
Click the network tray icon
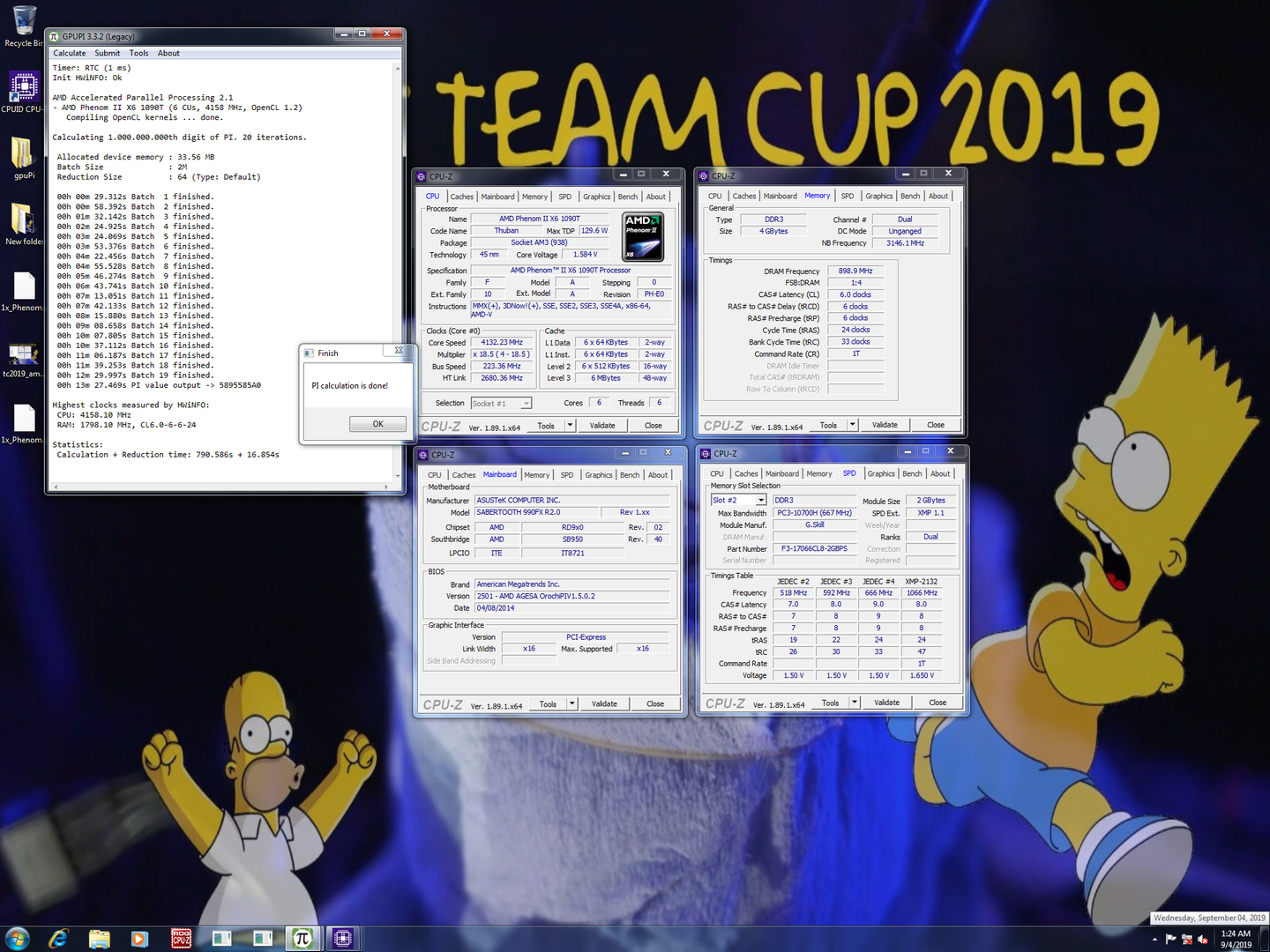pos(1187,939)
